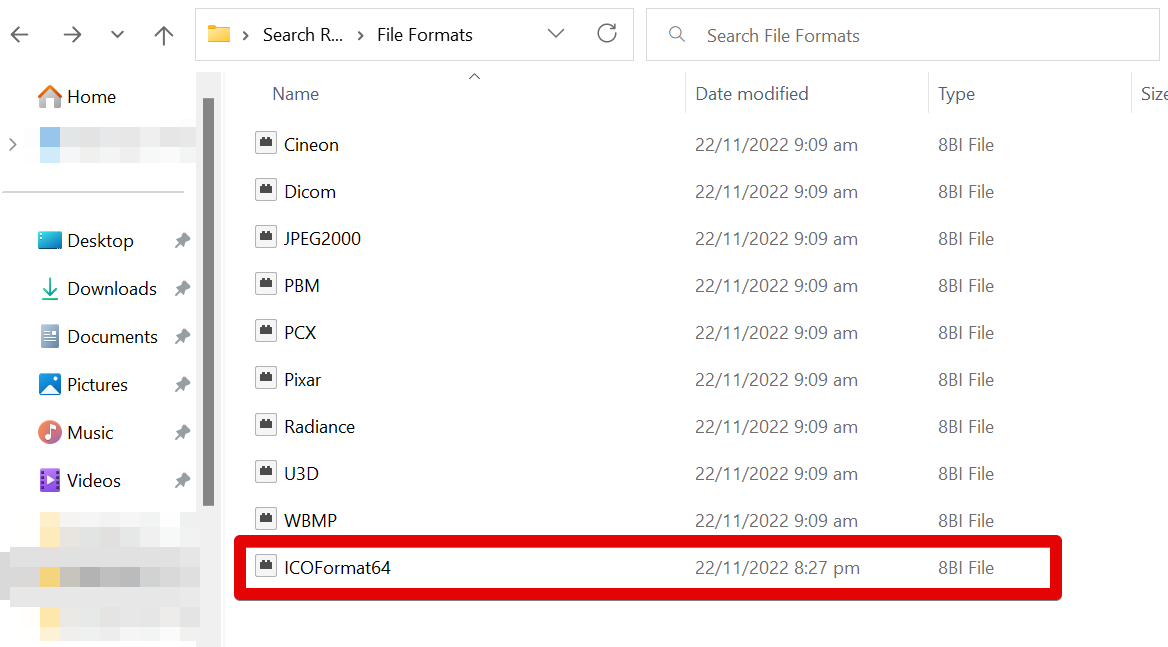Sort by Date modified column

tap(752, 94)
